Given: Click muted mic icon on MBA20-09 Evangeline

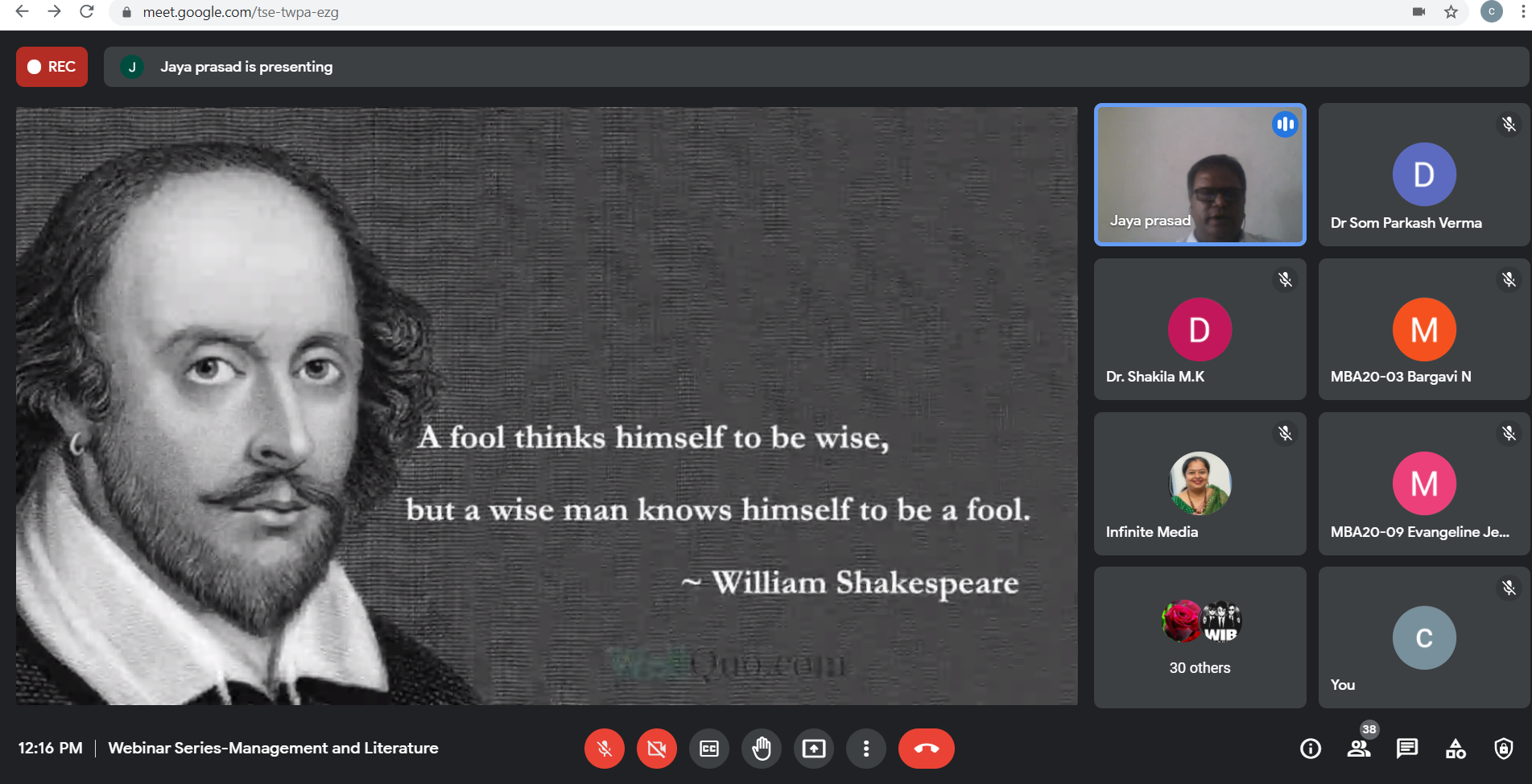Looking at the screenshot, I should [x=1509, y=434].
